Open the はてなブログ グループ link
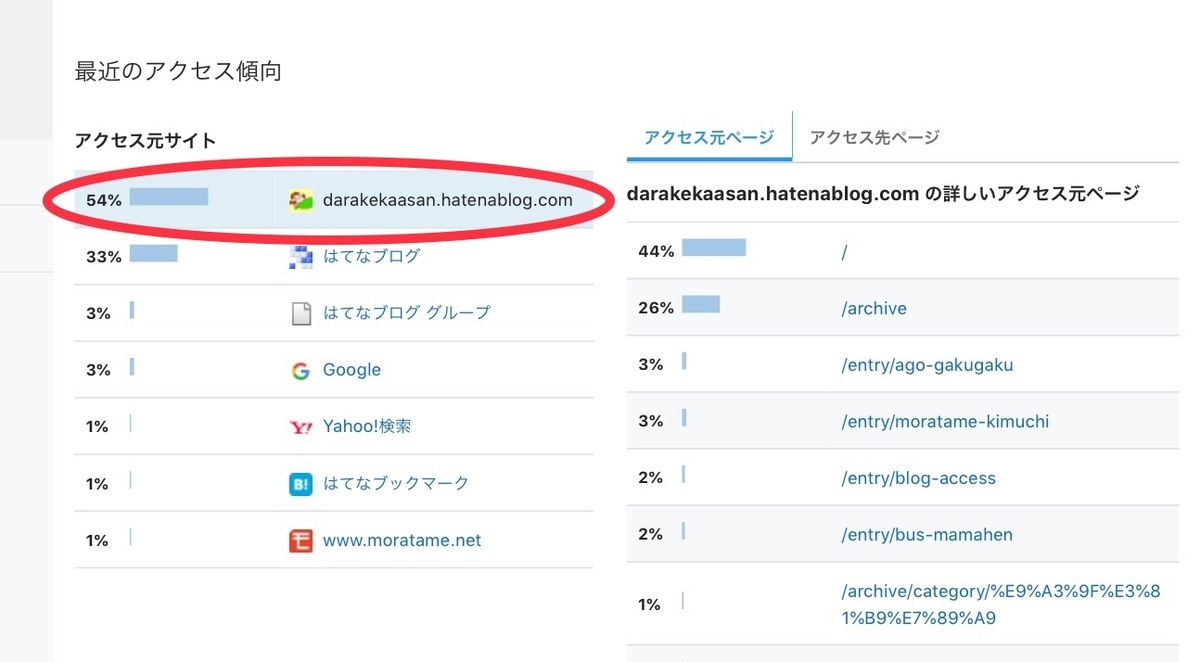 pos(407,313)
